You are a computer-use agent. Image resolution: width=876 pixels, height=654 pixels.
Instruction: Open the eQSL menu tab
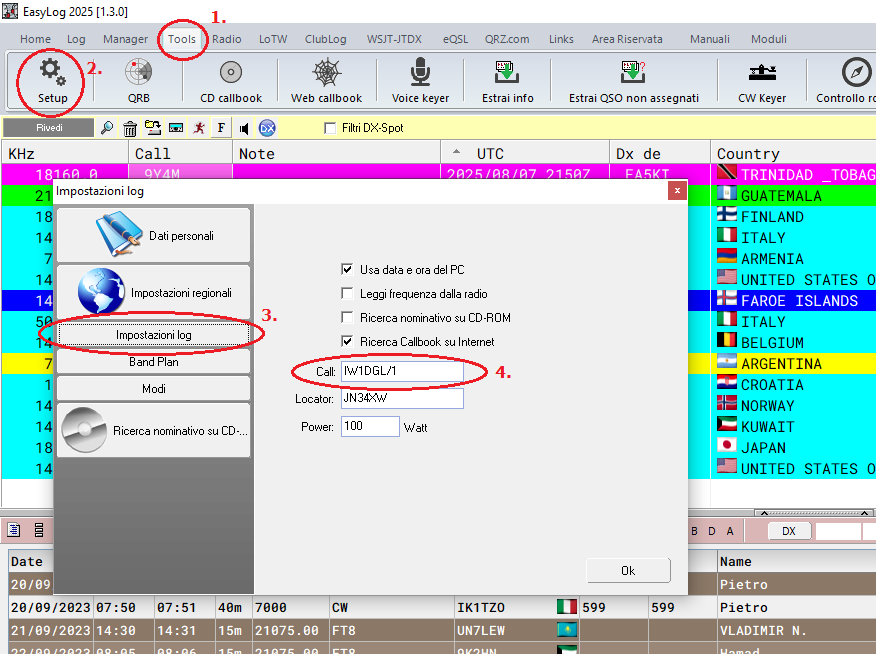coord(455,39)
